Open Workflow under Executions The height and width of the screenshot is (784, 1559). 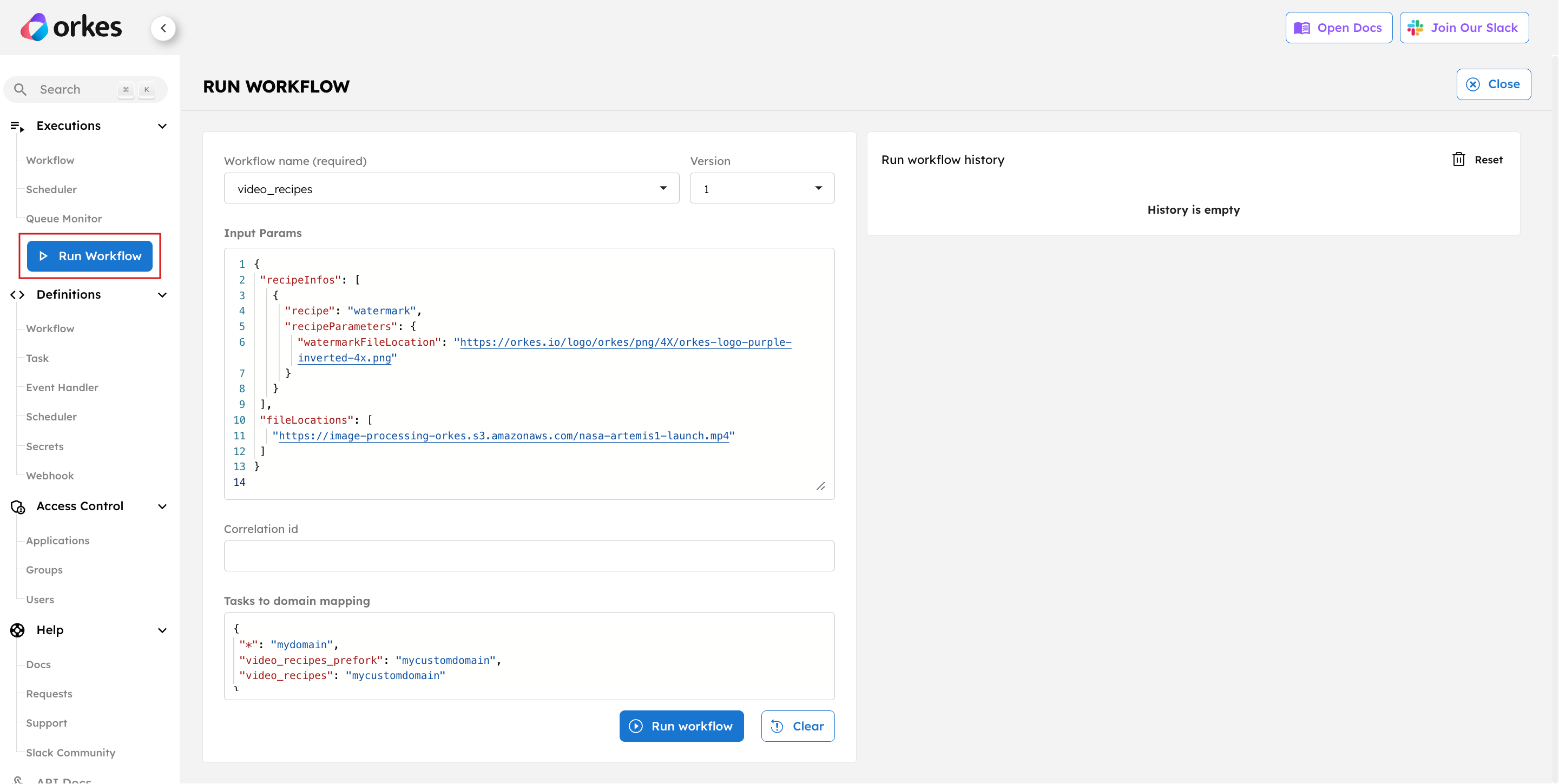[x=50, y=160]
